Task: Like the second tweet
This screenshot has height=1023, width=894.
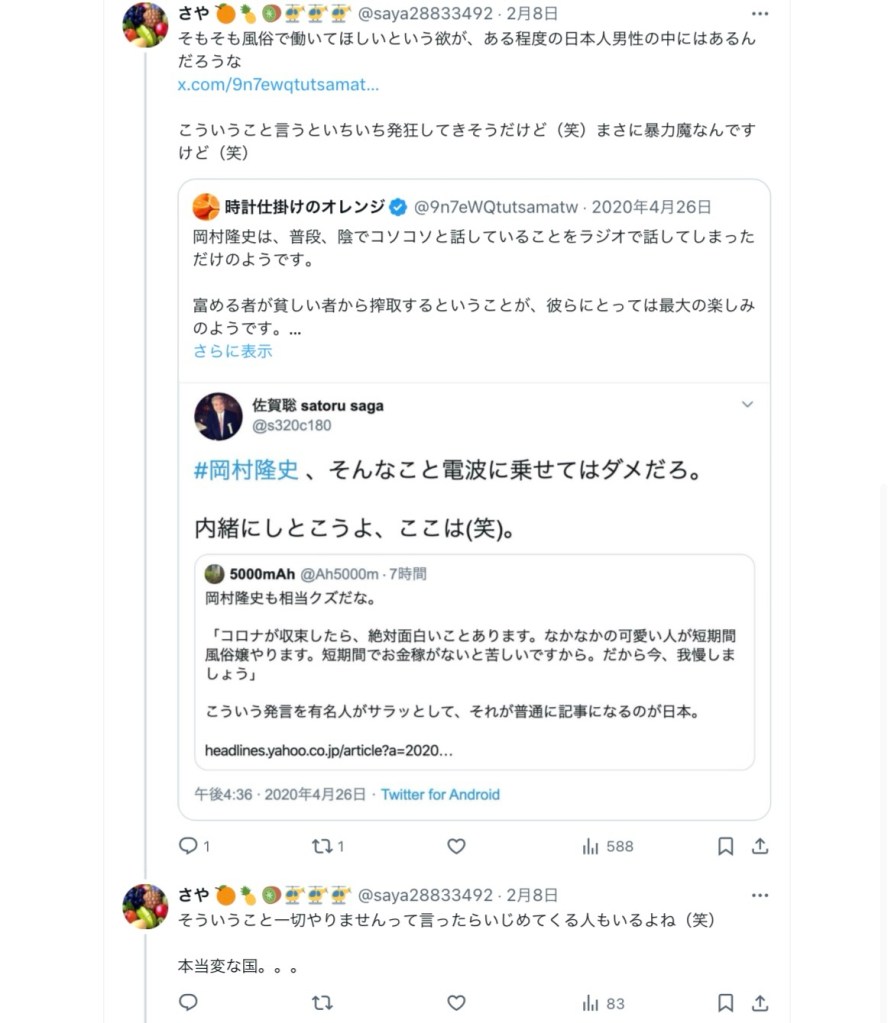Action: click(456, 1002)
